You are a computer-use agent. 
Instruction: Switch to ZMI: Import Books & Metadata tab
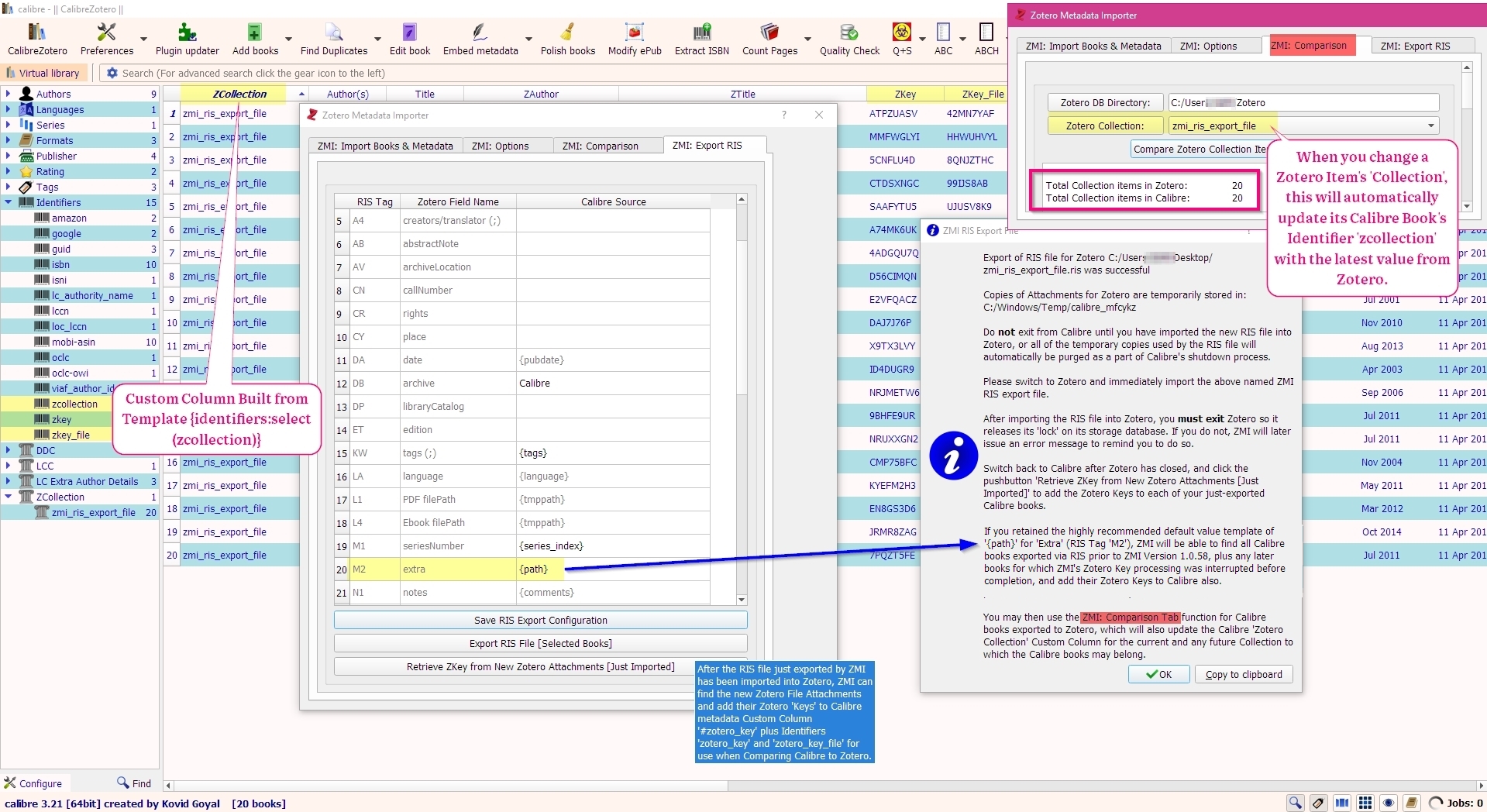(385, 146)
